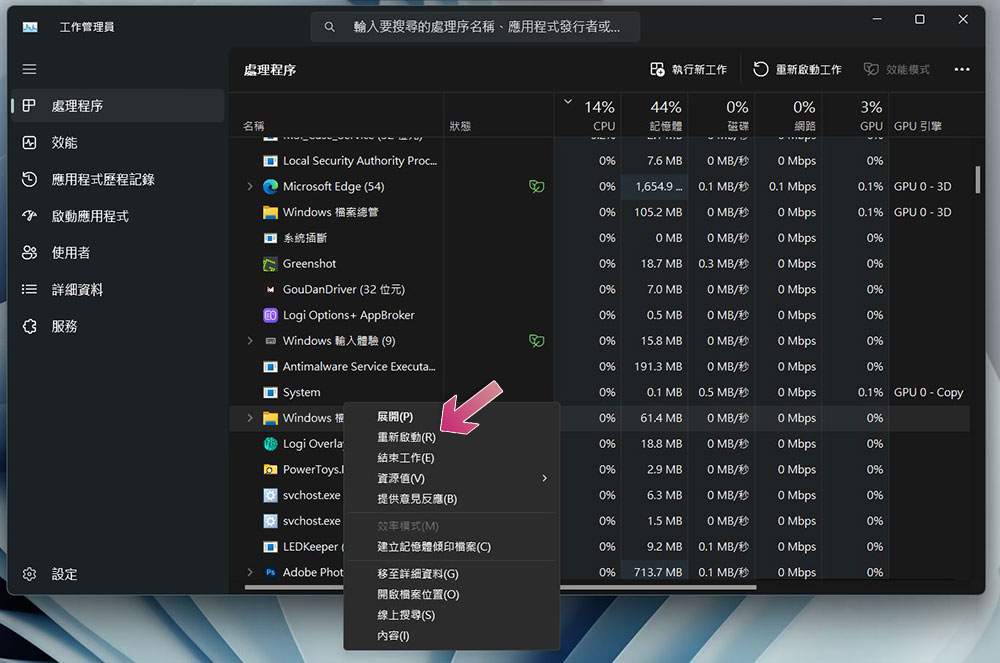
Task: Open the 資源值(V) submenu arrow
Action: pos(544,478)
